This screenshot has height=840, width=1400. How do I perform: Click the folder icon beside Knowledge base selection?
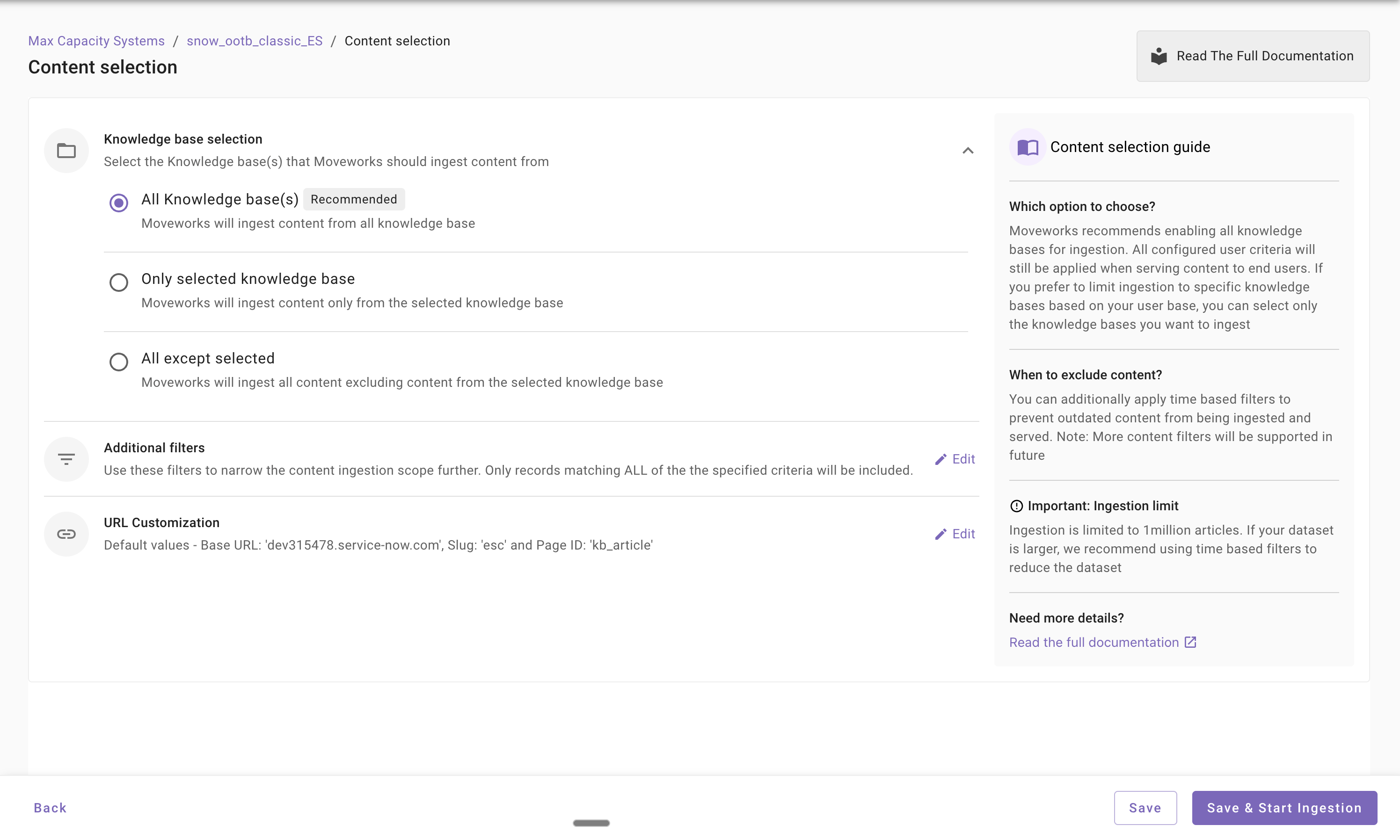click(66, 151)
